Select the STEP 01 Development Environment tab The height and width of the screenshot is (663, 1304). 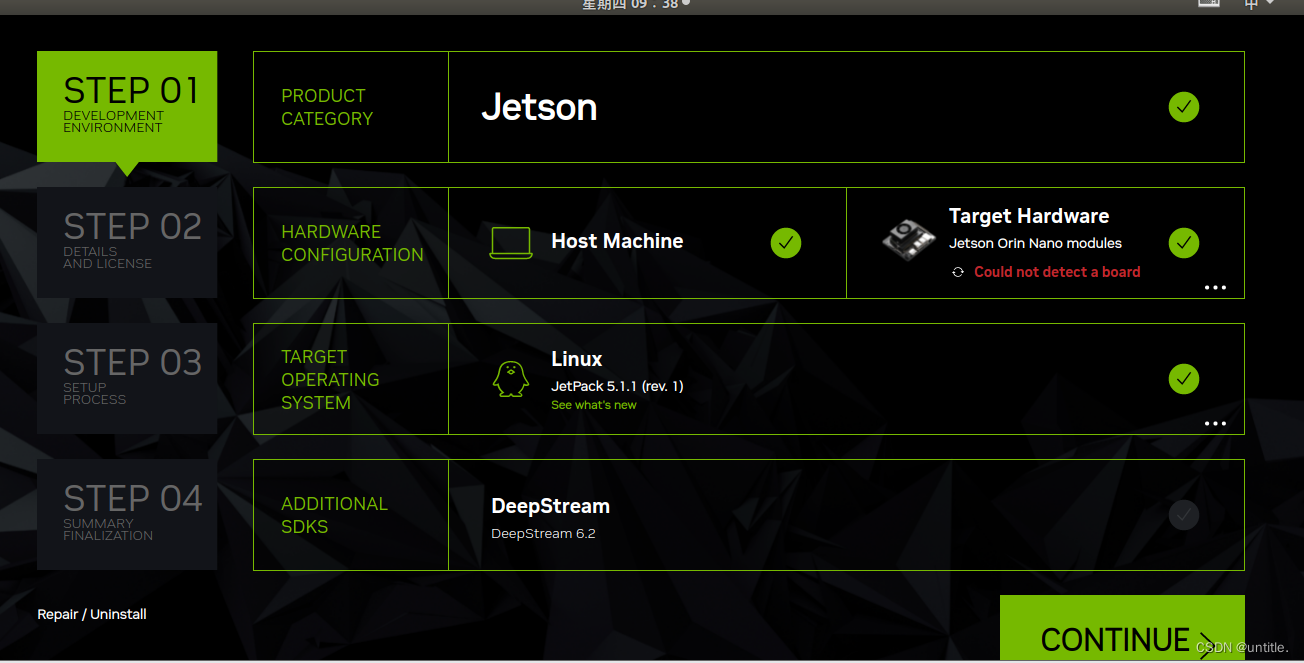coord(127,106)
